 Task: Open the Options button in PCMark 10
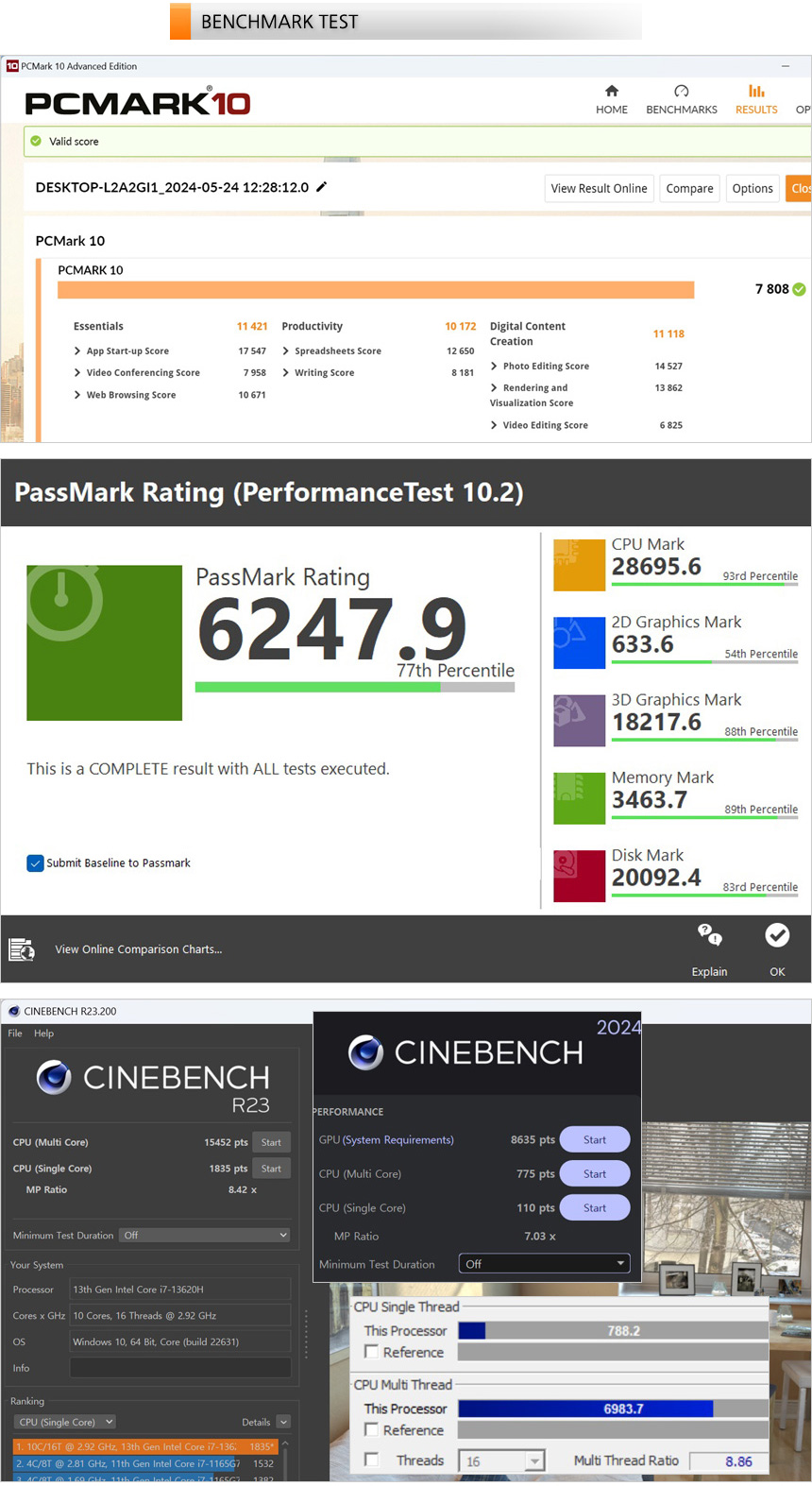pos(753,188)
